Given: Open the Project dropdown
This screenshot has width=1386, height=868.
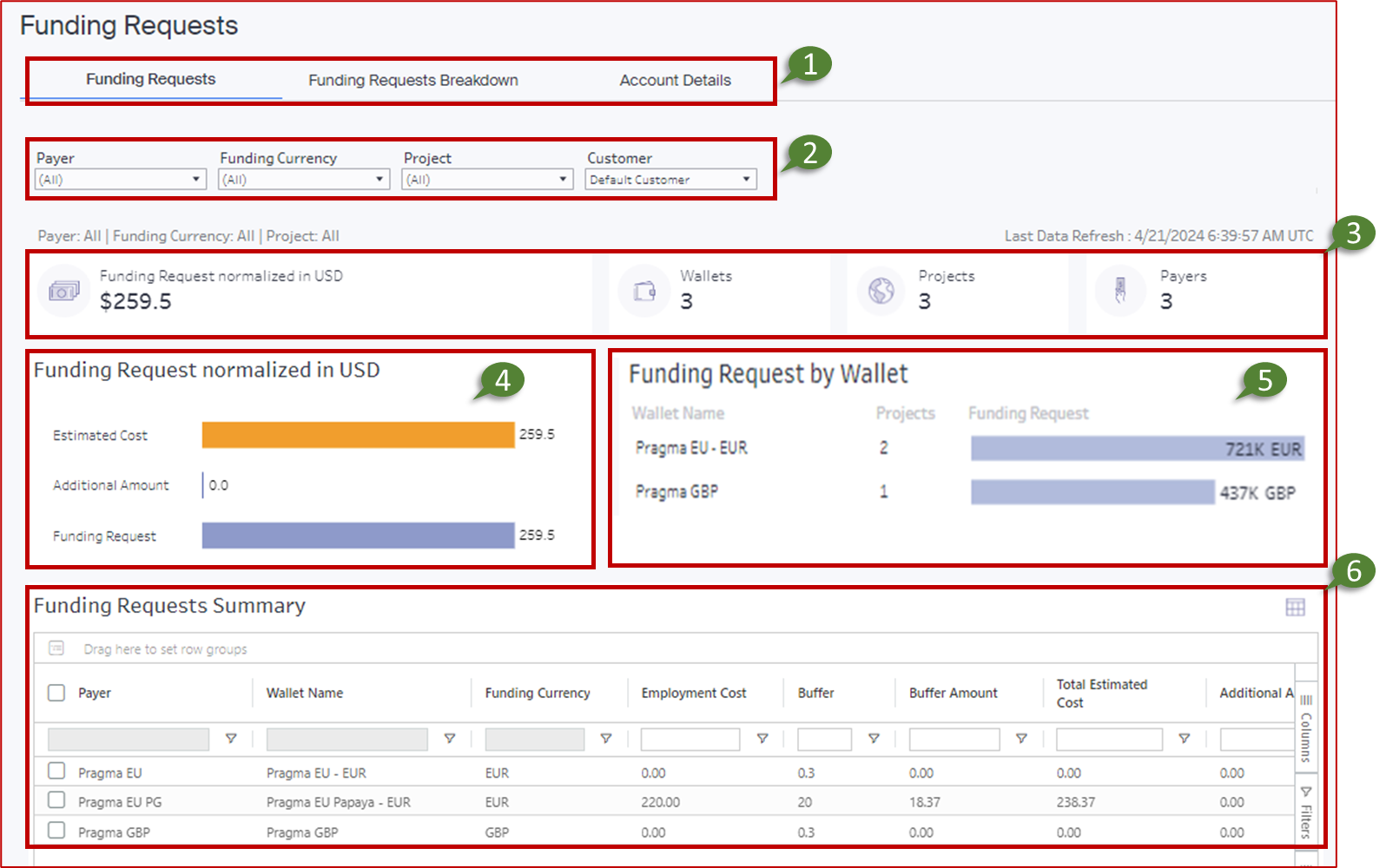Looking at the screenshot, I should pyautogui.click(x=487, y=180).
